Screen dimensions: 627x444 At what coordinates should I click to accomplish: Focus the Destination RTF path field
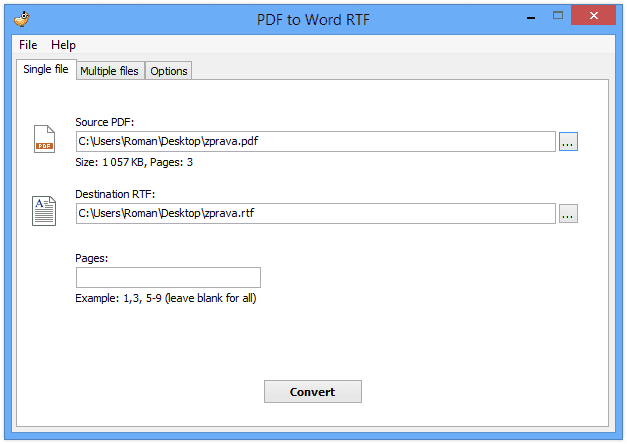[315, 214]
